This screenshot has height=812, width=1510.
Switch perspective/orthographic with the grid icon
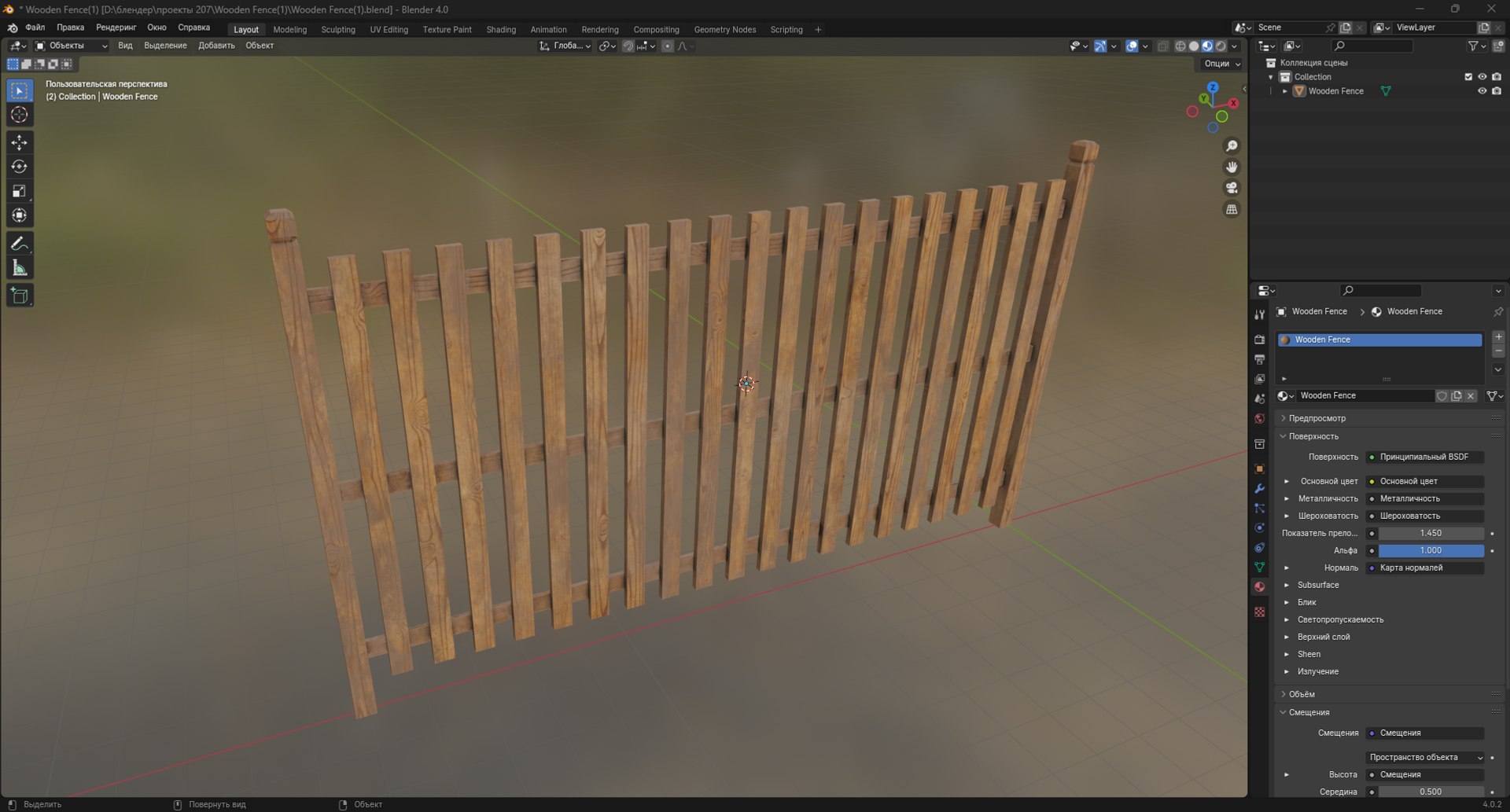point(1232,209)
